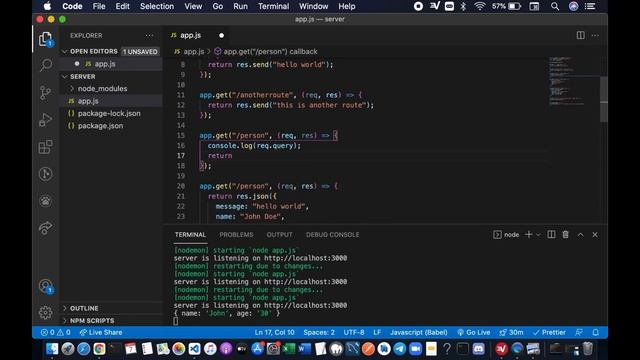Kill terminal with trash icon

565,234
